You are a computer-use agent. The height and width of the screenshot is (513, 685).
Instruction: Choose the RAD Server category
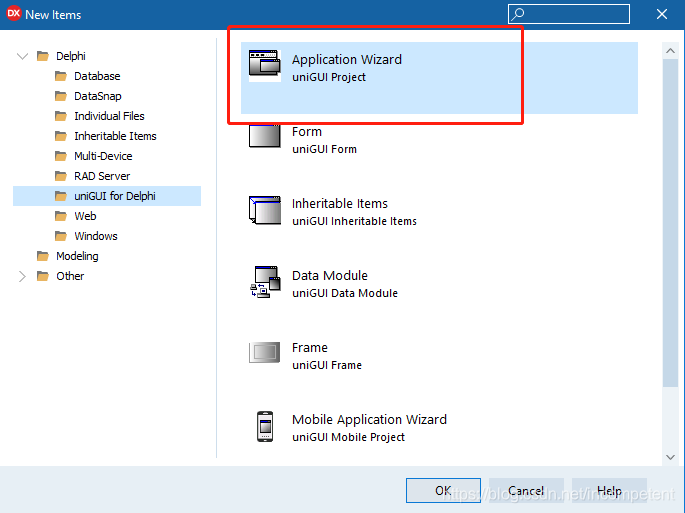(102, 176)
